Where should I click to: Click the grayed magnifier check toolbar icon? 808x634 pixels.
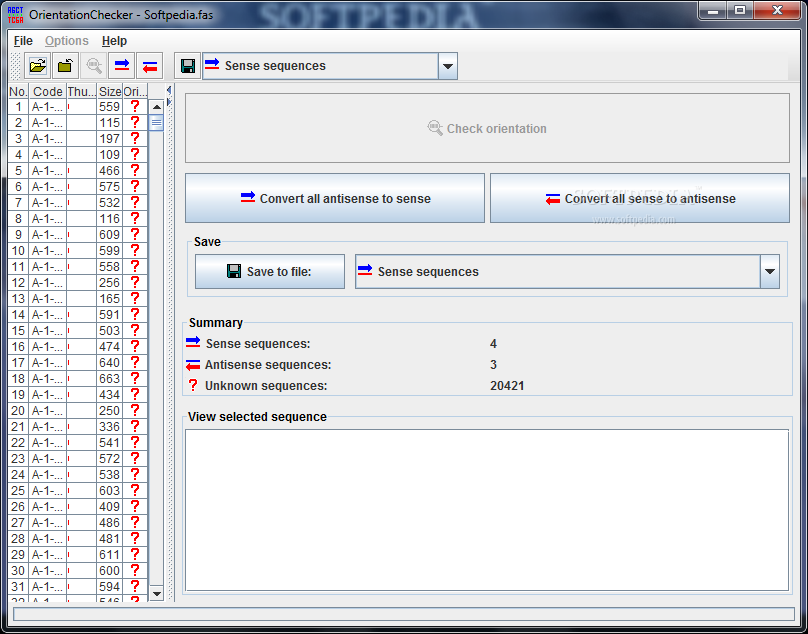click(94, 66)
